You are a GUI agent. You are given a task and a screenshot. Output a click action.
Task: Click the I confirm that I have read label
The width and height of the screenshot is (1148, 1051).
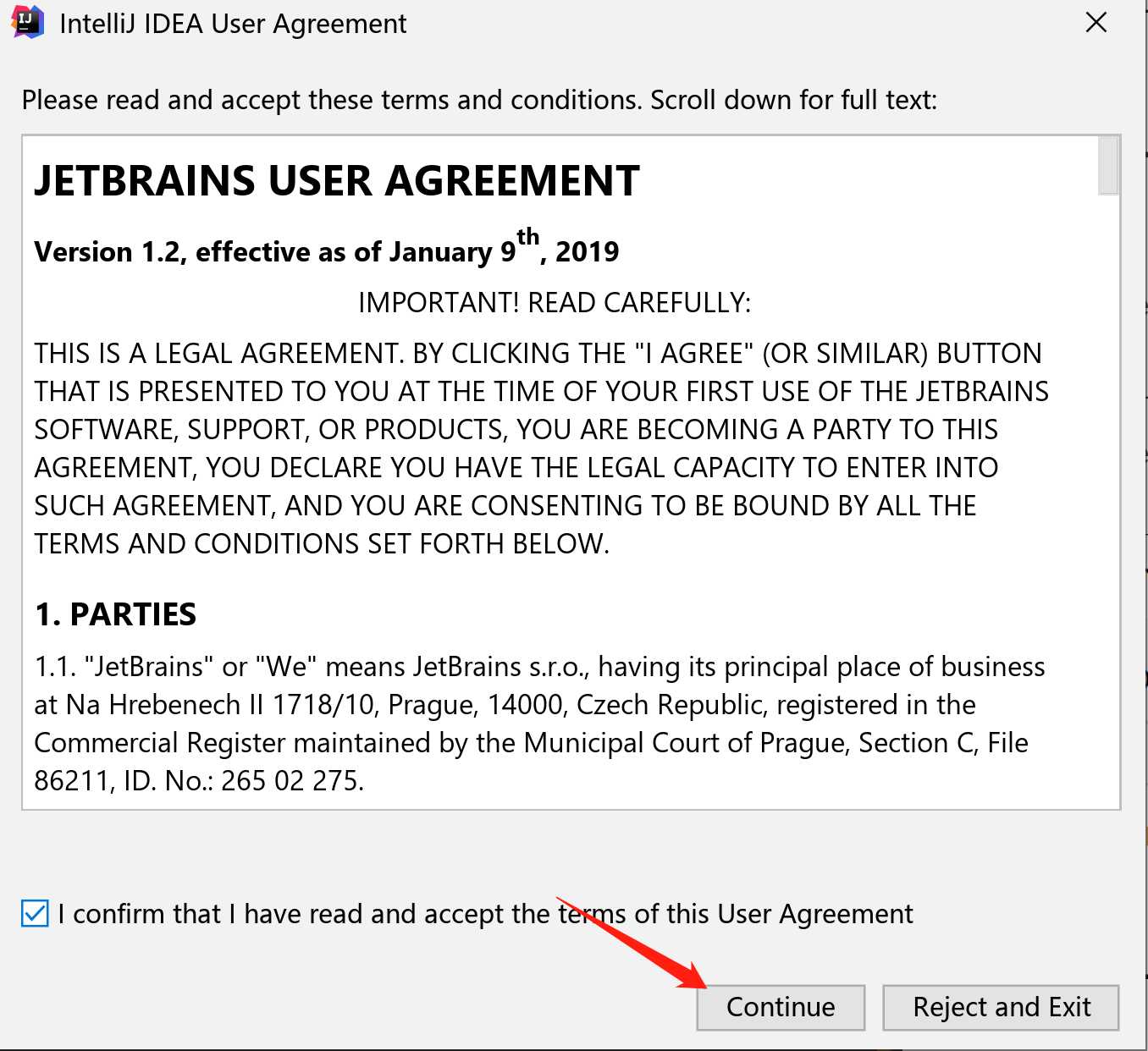[485, 914]
